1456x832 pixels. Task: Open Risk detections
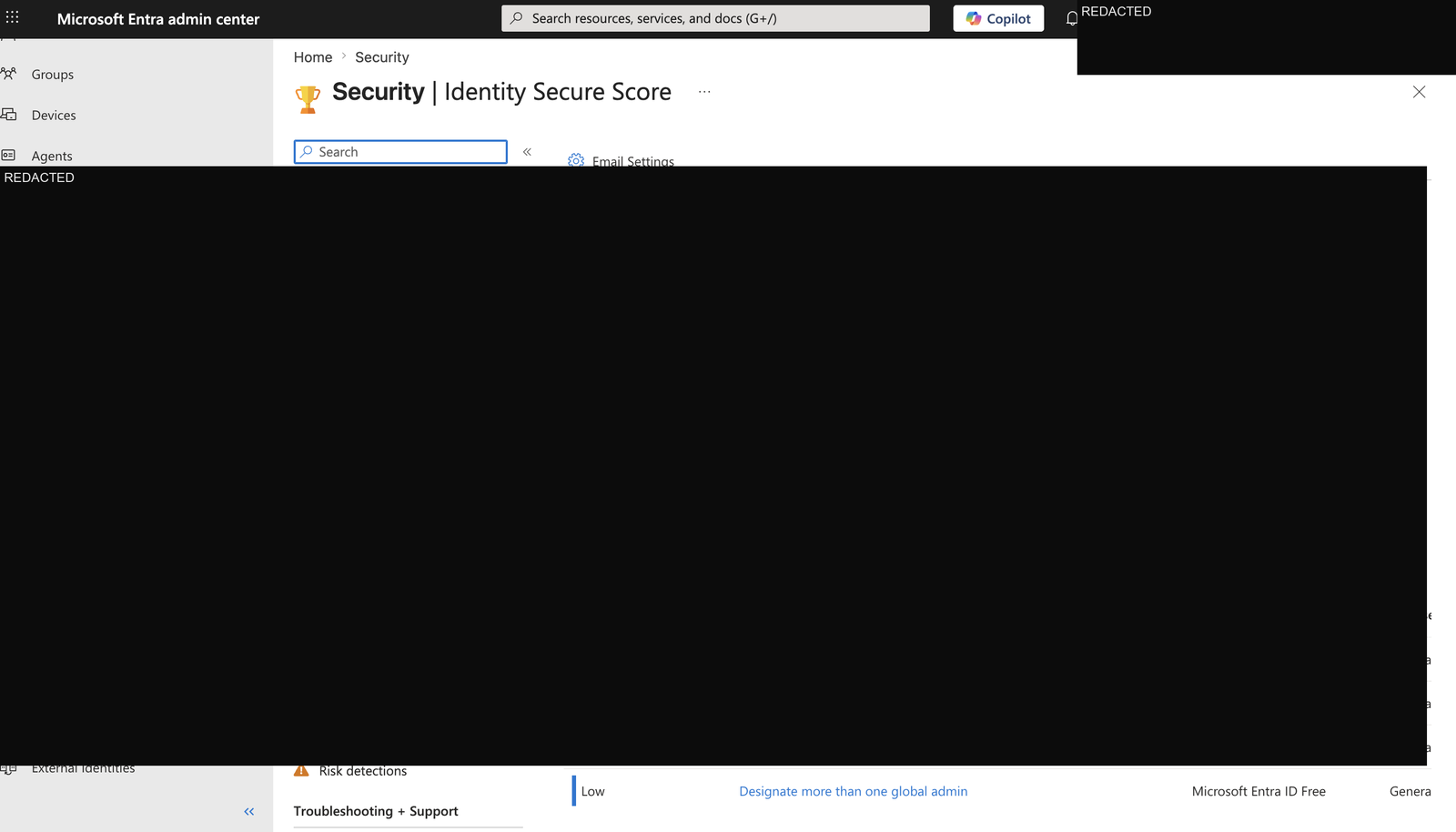[363, 771]
